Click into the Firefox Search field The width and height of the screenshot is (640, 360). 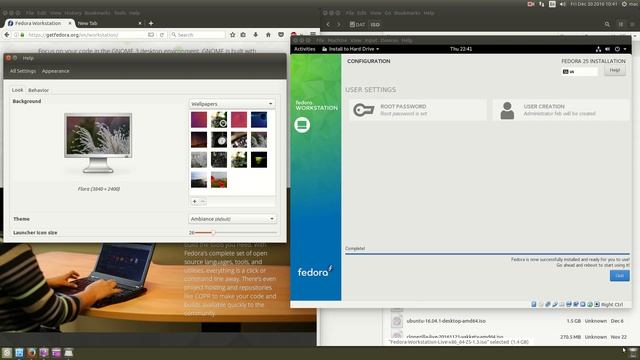pyautogui.click(x=198, y=35)
